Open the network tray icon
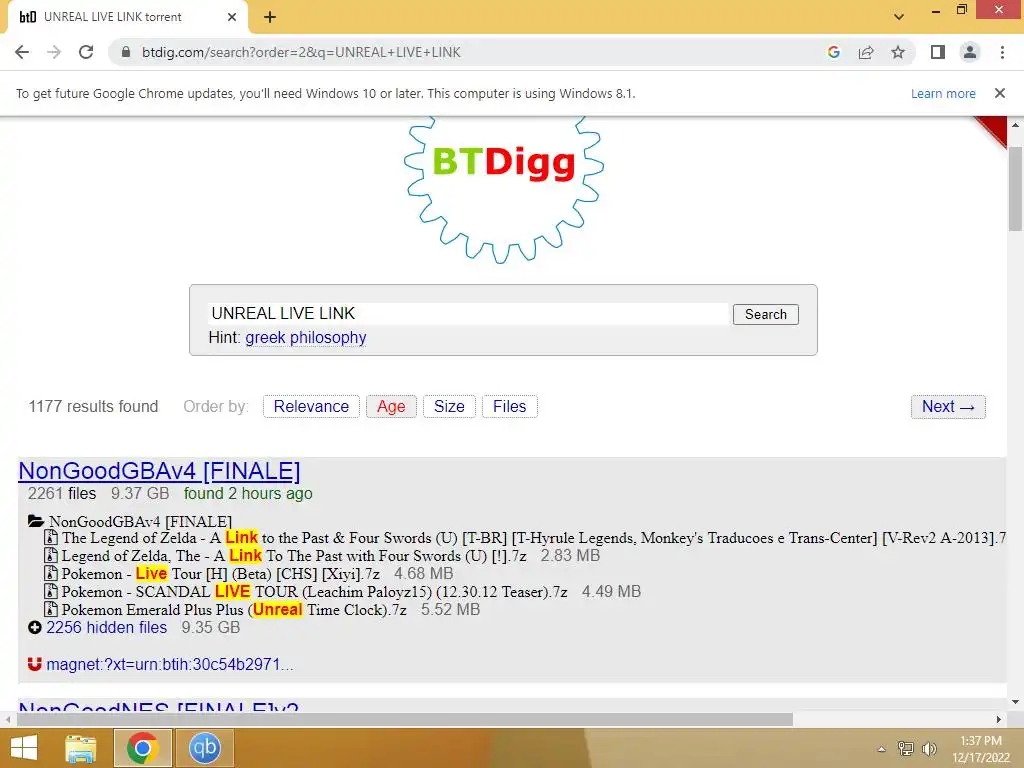The height and width of the screenshot is (768, 1024). point(906,748)
